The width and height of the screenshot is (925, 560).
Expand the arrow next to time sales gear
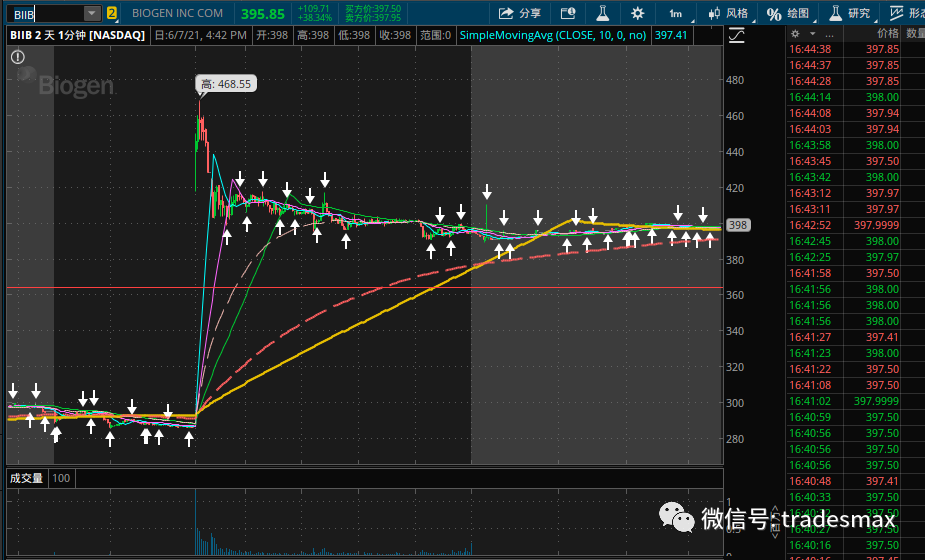tap(812, 34)
